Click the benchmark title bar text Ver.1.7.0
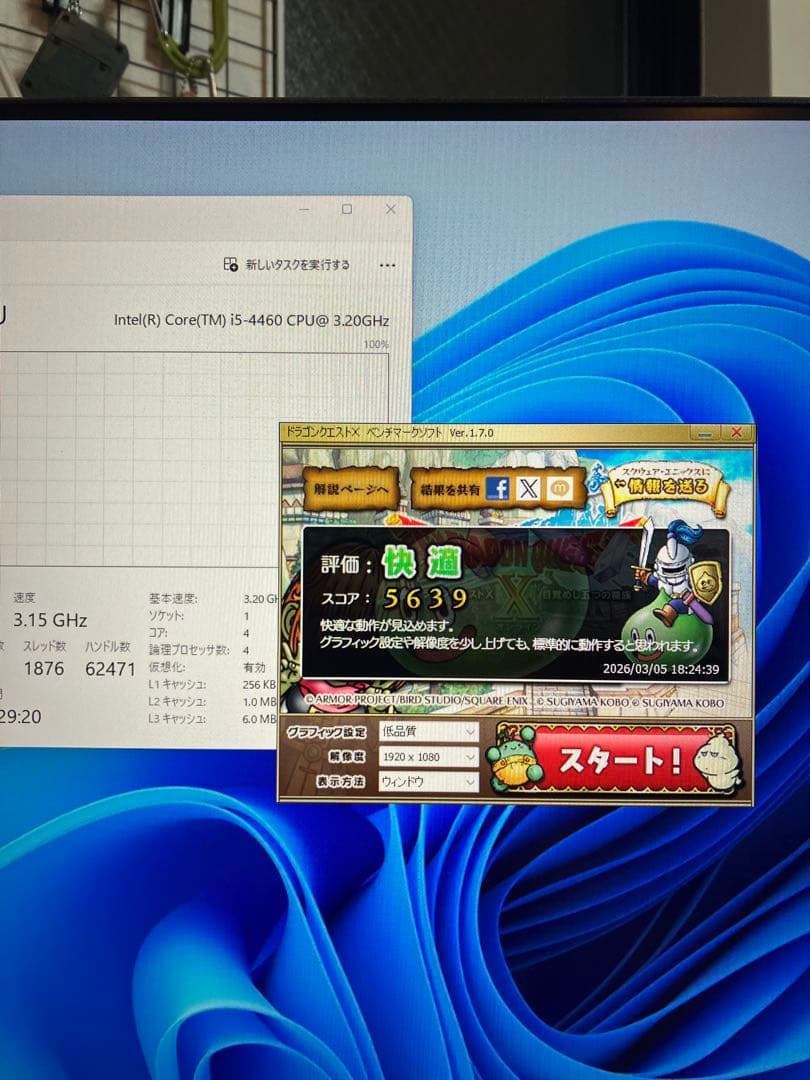This screenshot has height=1080, width=810. [471, 433]
